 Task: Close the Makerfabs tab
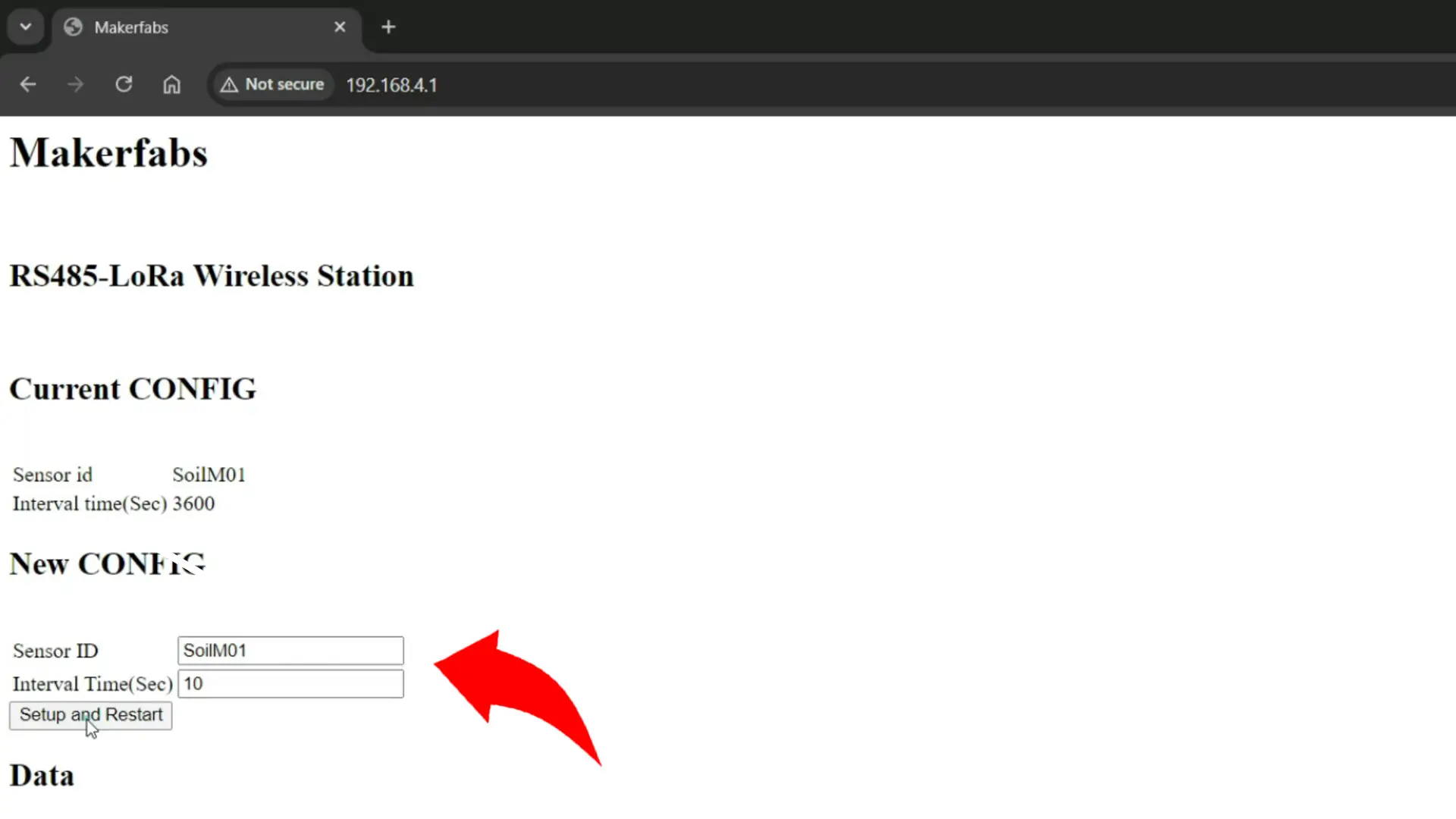coord(340,27)
